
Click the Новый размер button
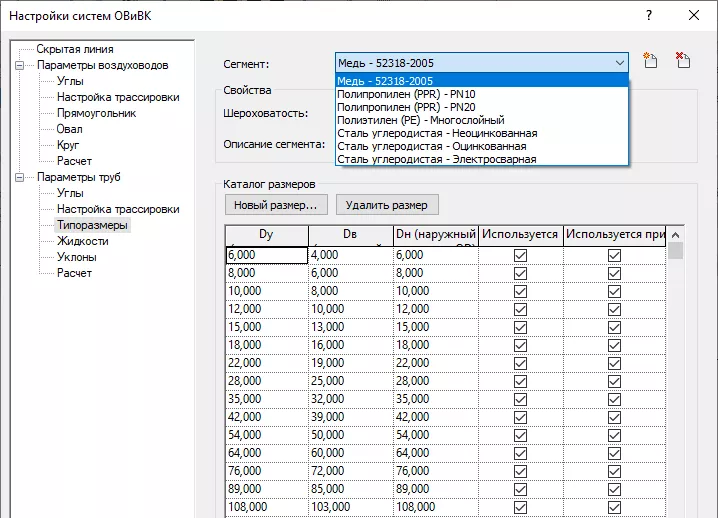pos(275,205)
